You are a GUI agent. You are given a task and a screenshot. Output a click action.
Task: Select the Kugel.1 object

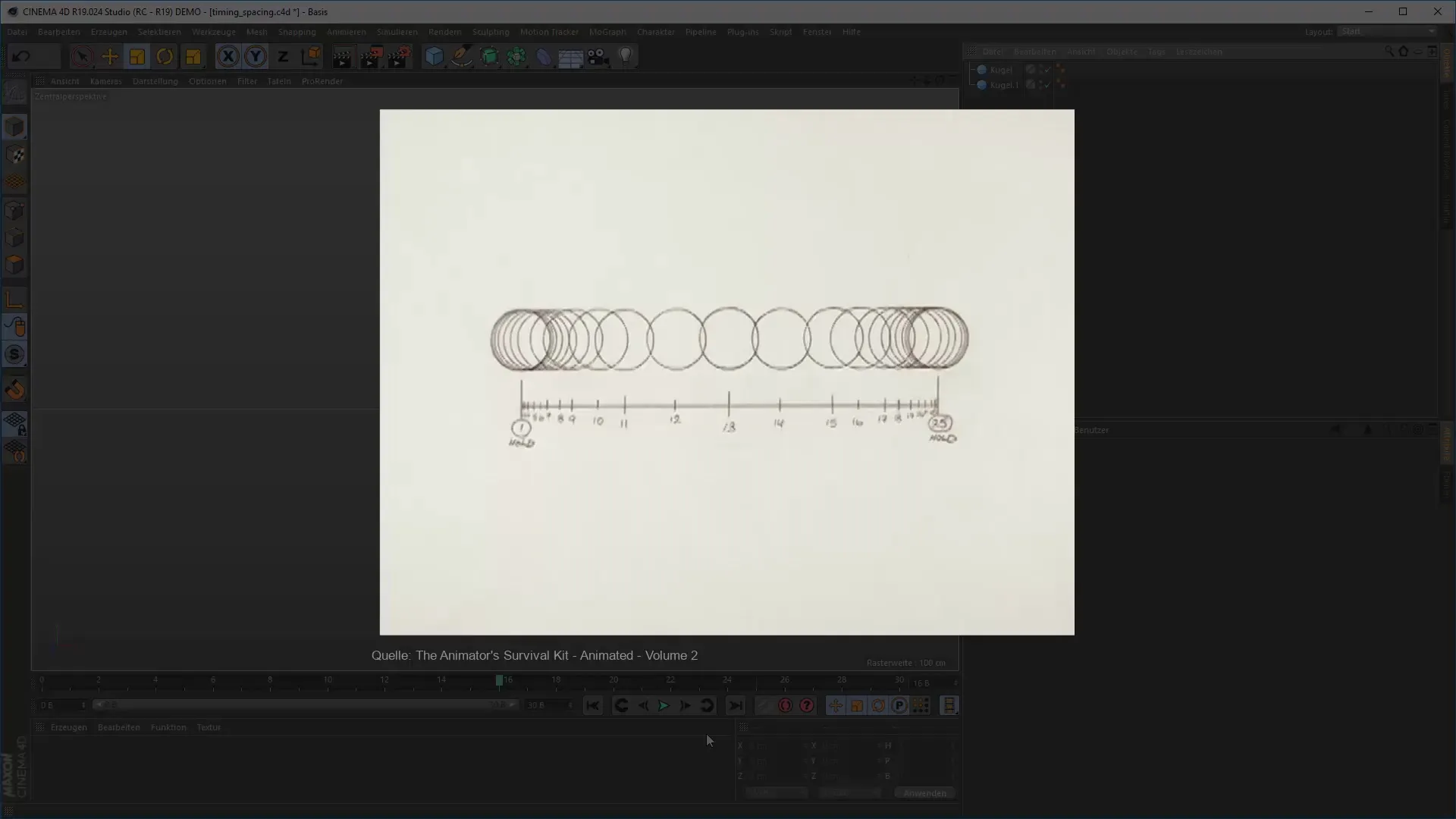pyautogui.click(x=1004, y=85)
